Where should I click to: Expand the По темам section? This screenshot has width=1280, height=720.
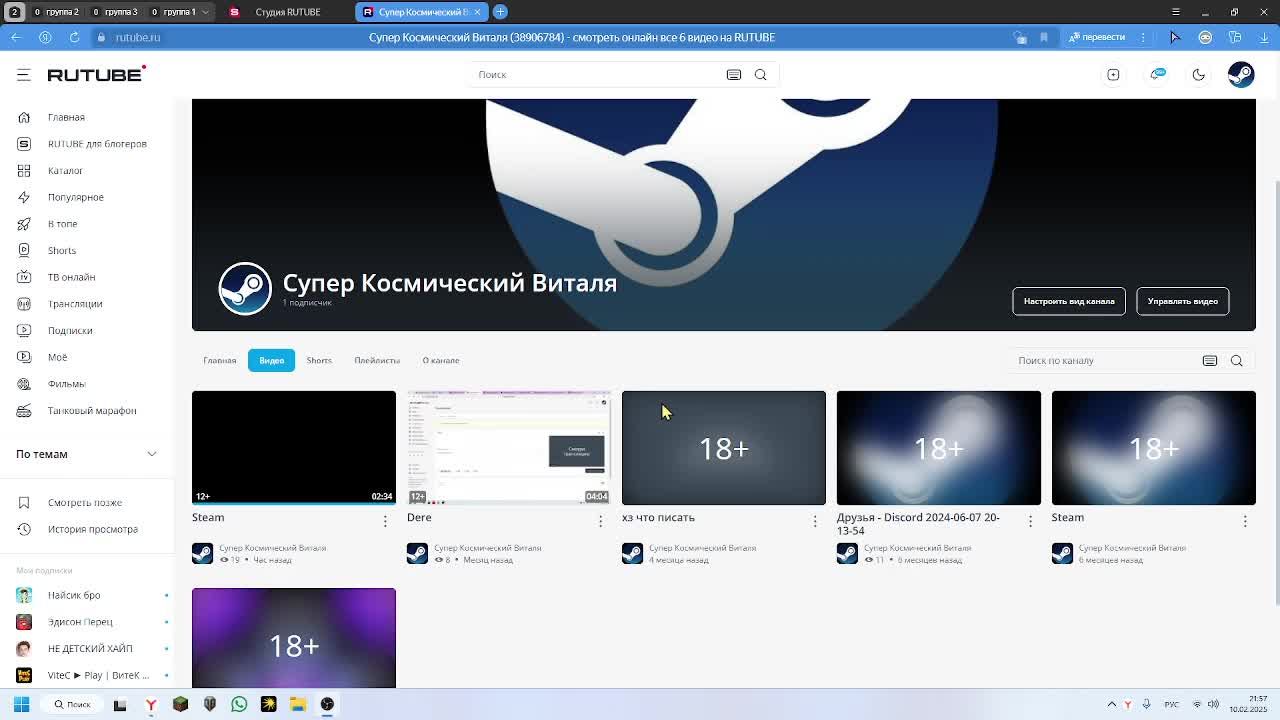[87, 454]
